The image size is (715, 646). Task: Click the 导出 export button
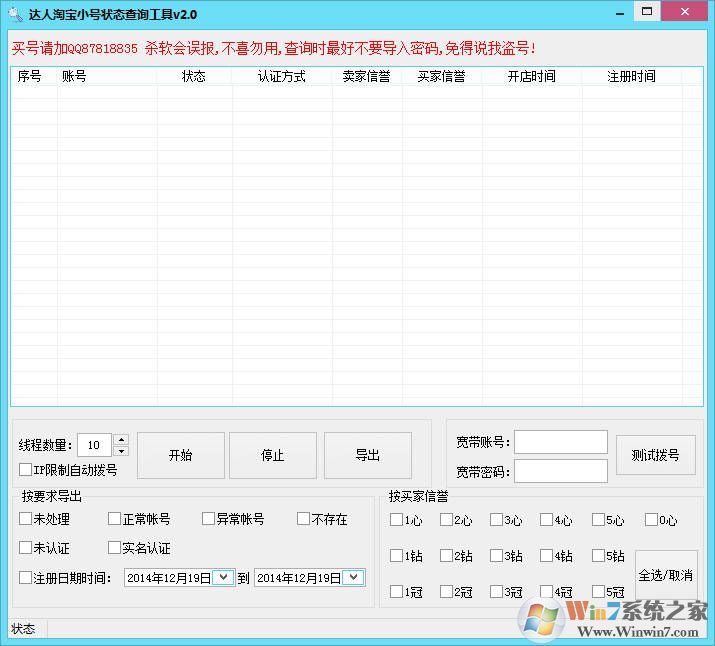tap(368, 455)
